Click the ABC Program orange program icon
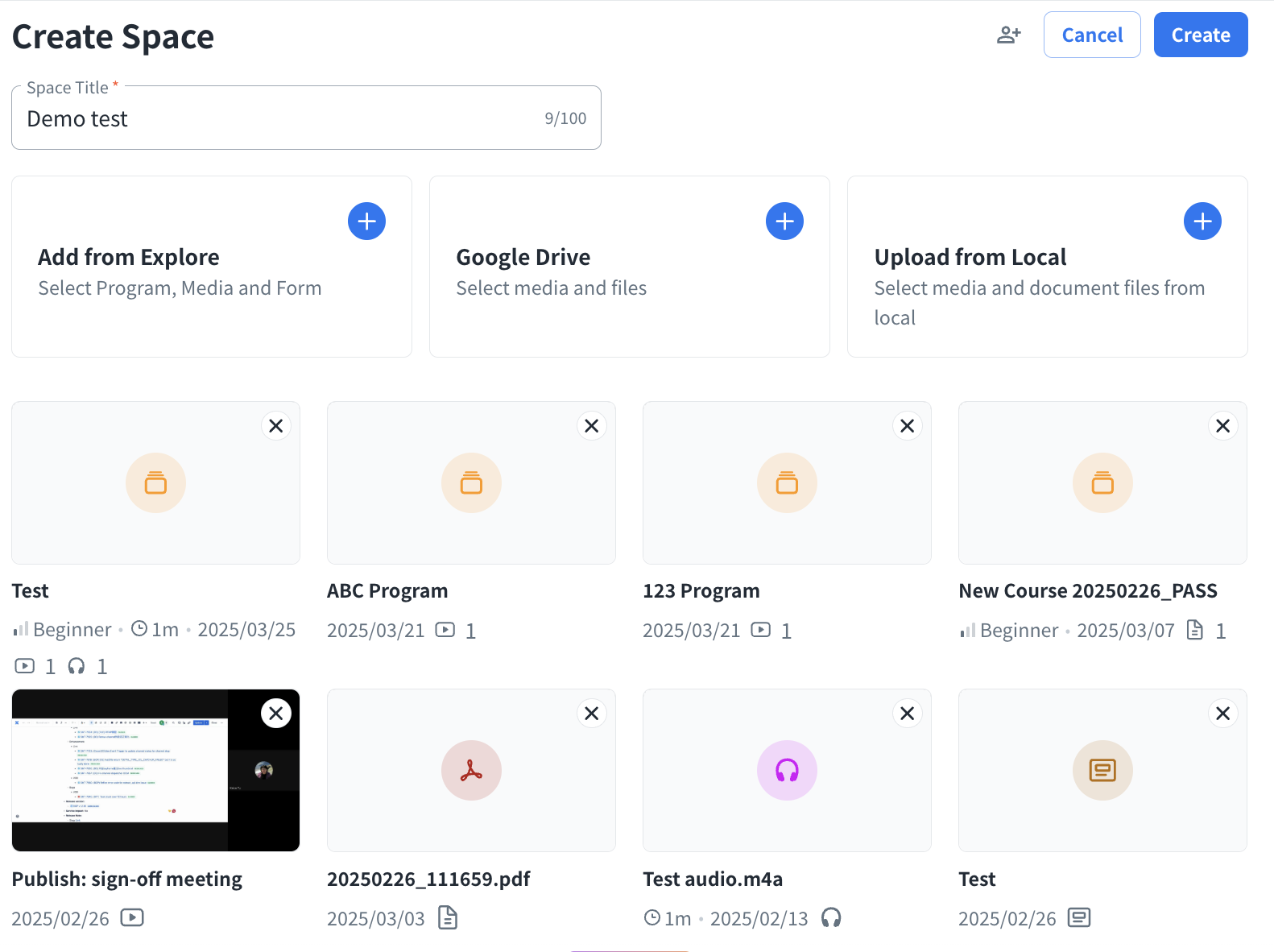 471,483
